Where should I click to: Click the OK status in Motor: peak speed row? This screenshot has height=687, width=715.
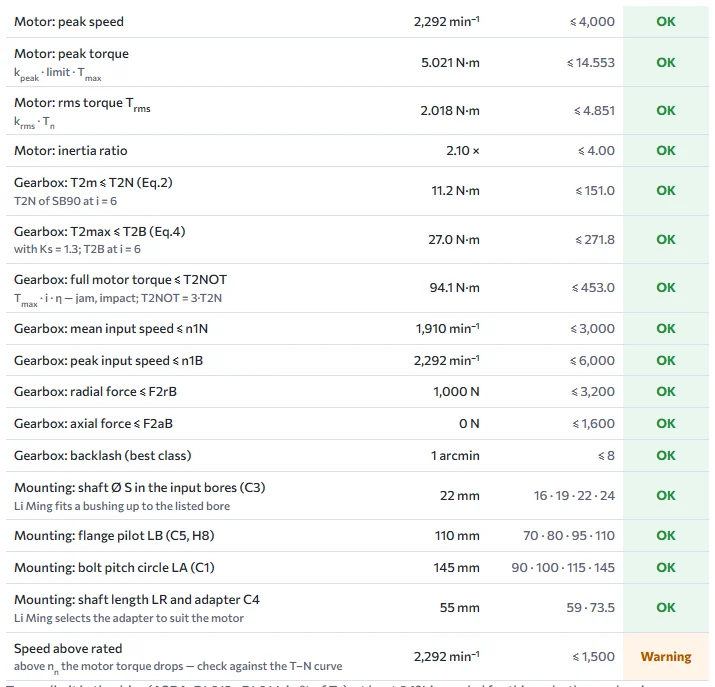tap(666, 22)
